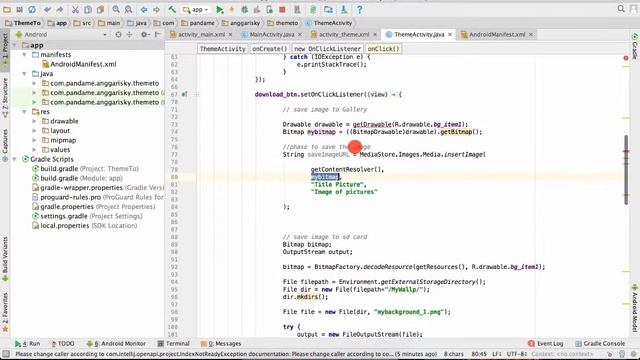Click Save All toolbar icon

[19, 9]
